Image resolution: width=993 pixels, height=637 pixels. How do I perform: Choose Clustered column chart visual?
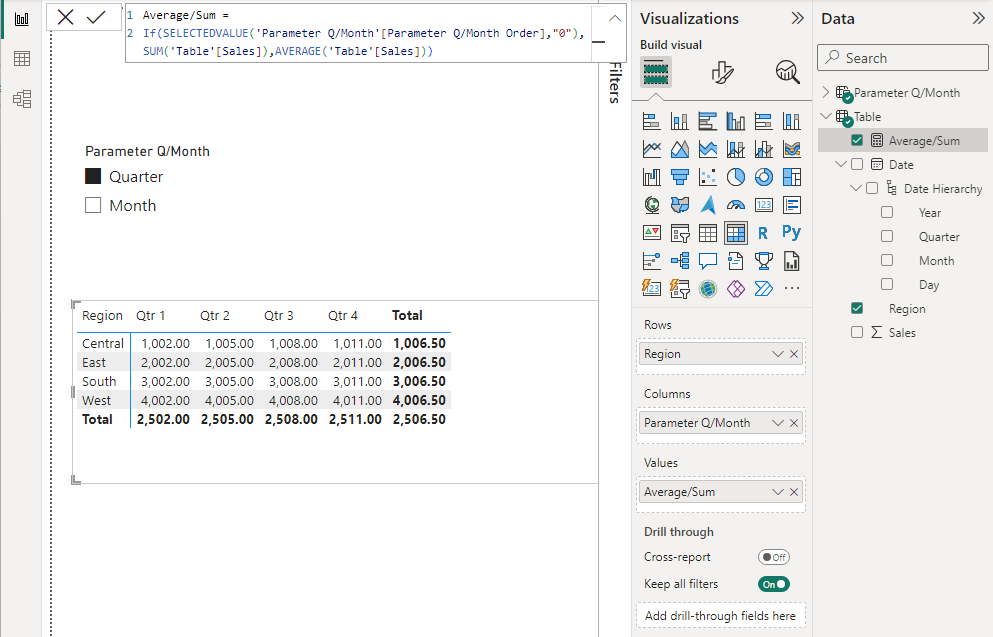pyautogui.click(x=735, y=121)
